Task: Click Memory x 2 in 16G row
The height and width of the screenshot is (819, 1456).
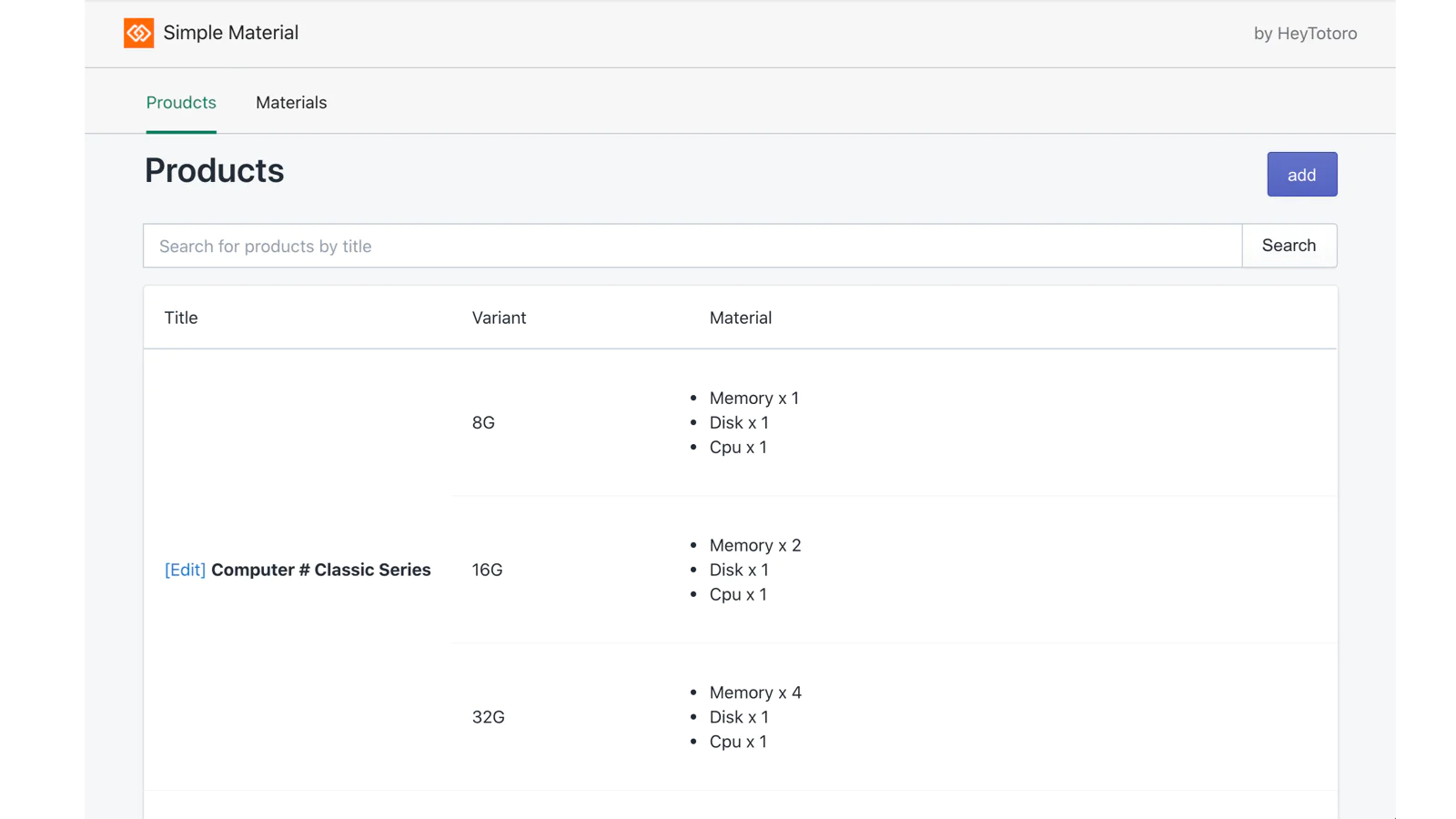Action: coord(755,545)
